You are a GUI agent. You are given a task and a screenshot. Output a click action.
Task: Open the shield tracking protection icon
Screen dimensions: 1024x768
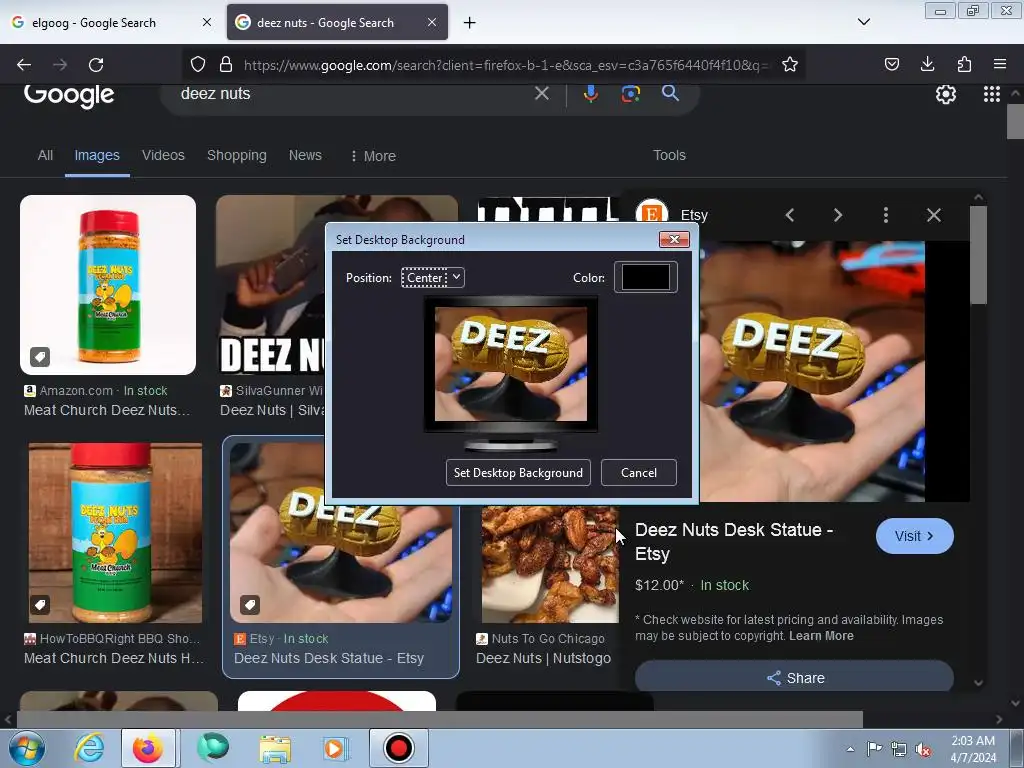pyautogui.click(x=198, y=64)
